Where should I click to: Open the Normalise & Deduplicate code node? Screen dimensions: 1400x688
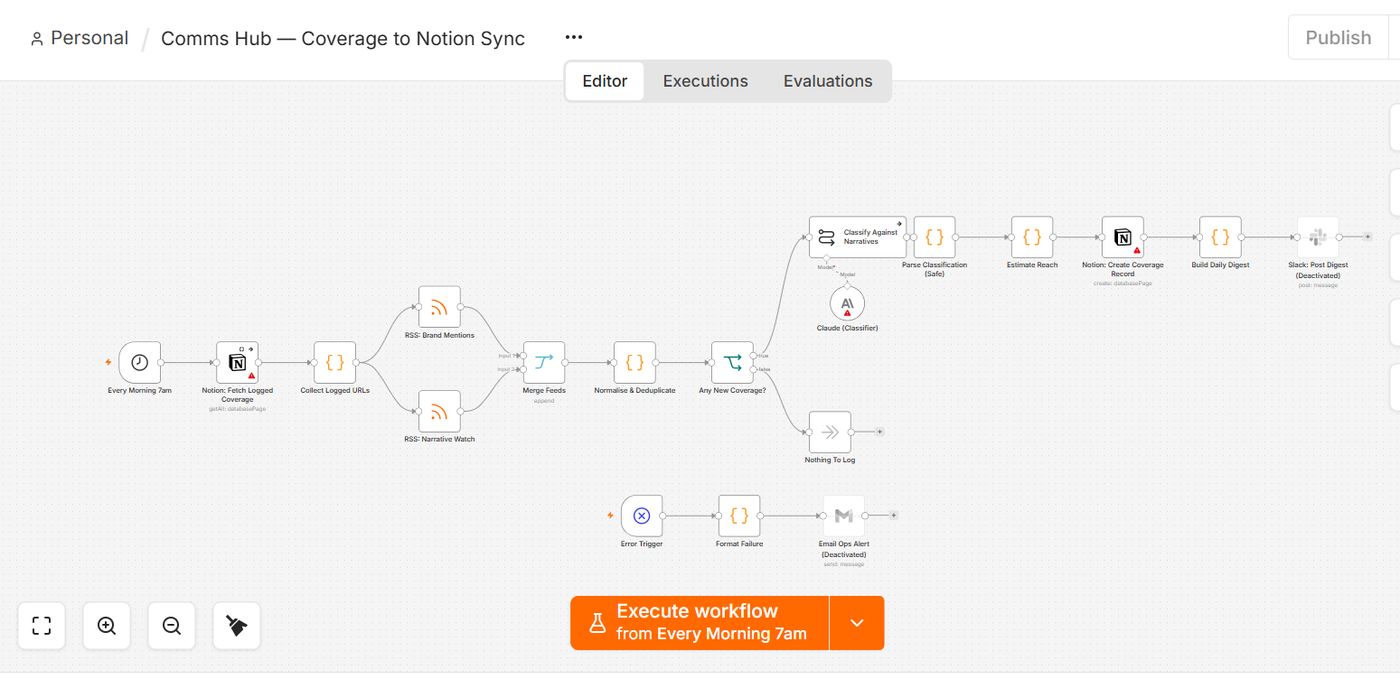click(x=634, y=362)
